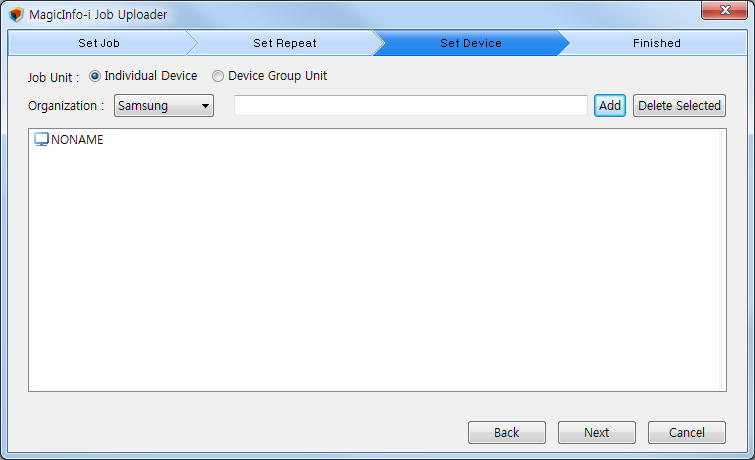Viewport: 755px width, 460px height.
Task: Click the Set Device step tab
Action: click(470, 43)
